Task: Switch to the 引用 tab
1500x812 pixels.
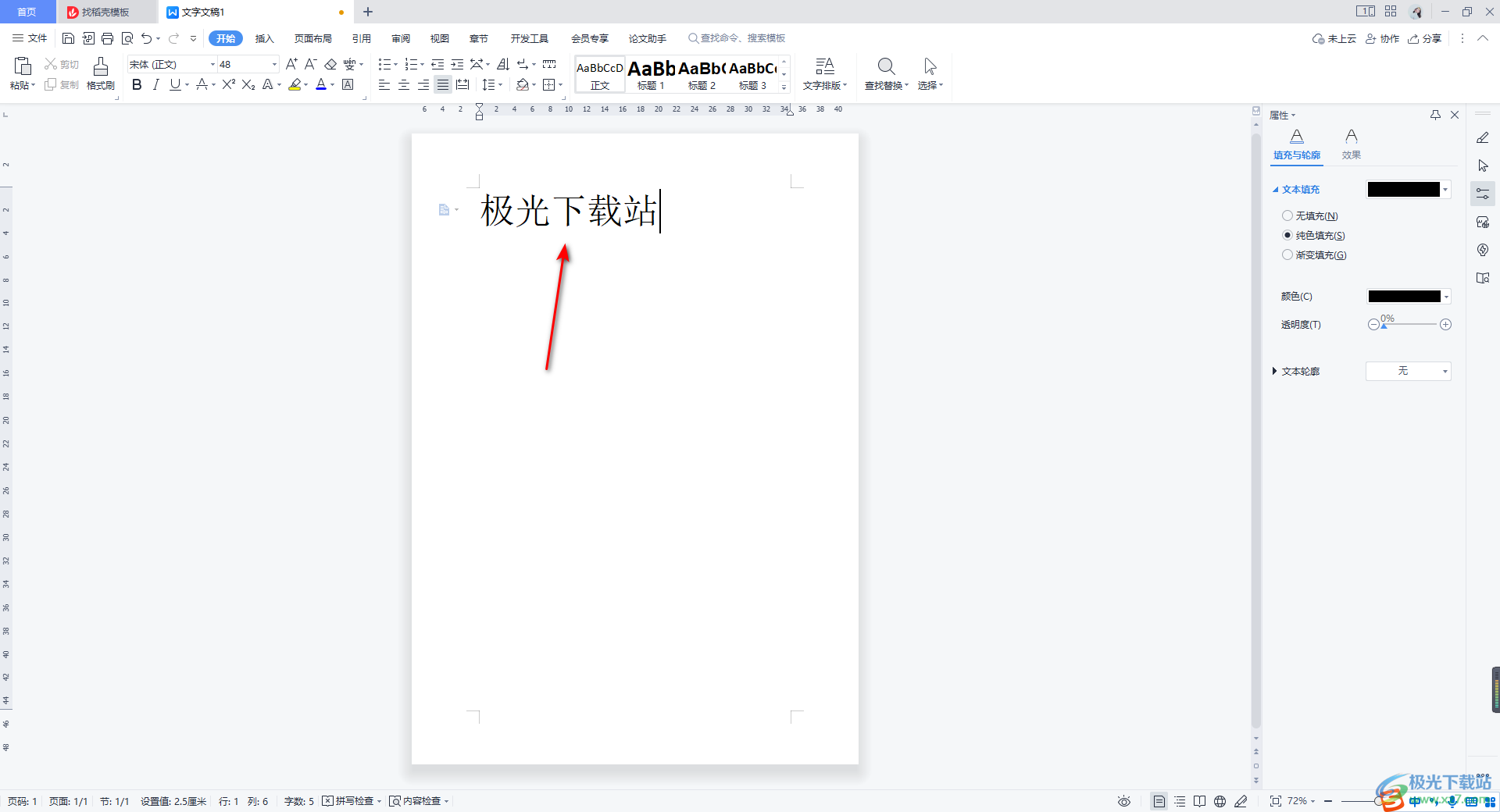Action: 361,38
